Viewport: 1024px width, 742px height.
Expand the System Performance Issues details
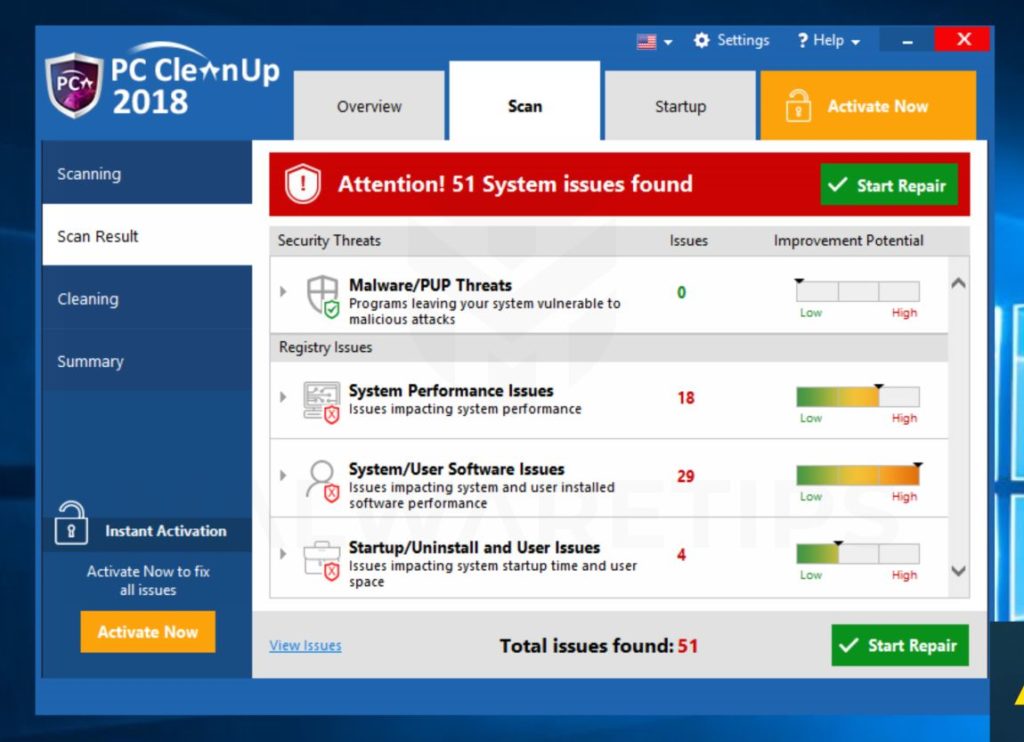click(283, 396)
